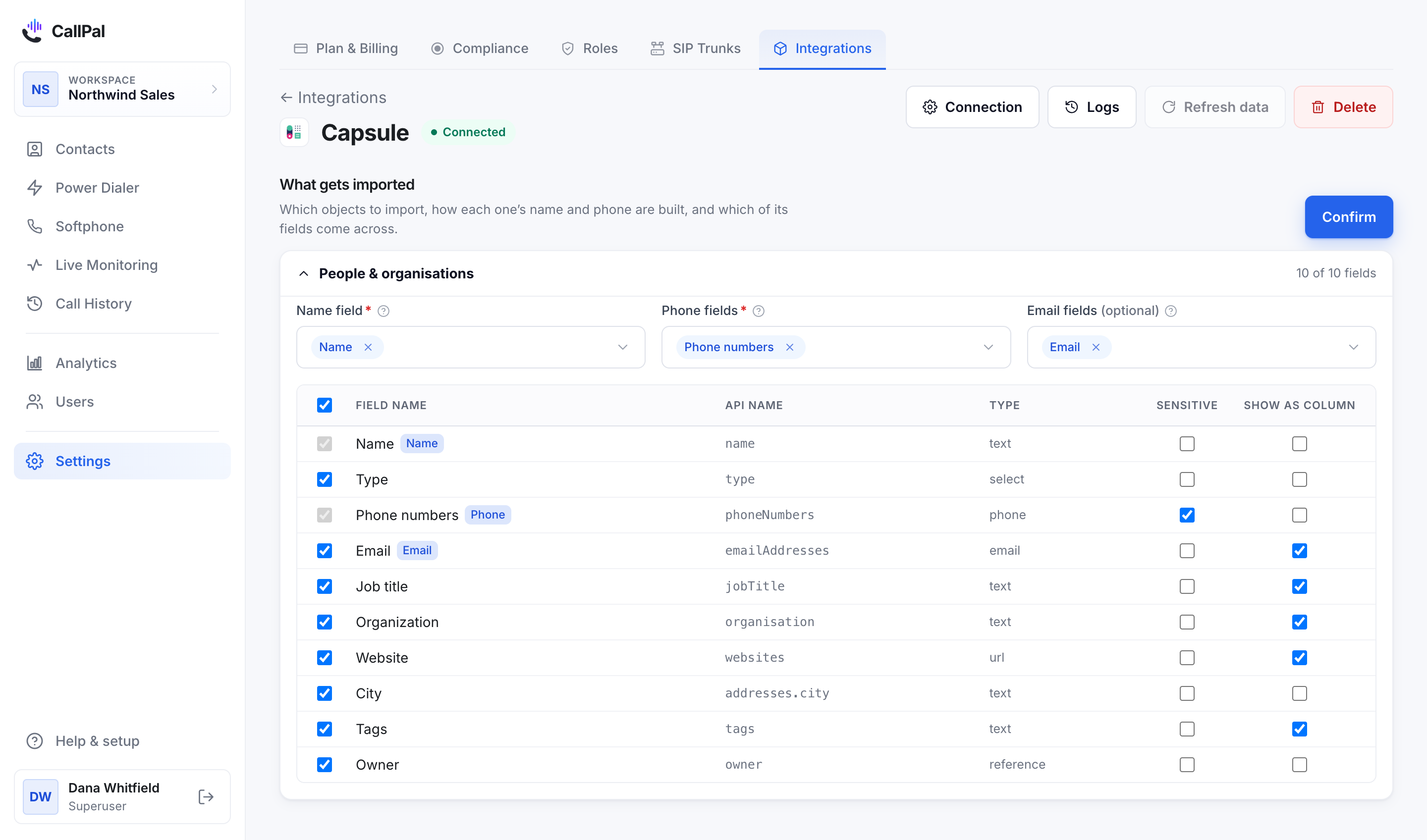Switch to the Plan & Billing tab
This screenshot has width=1427, height=840.
coord(346,49)
